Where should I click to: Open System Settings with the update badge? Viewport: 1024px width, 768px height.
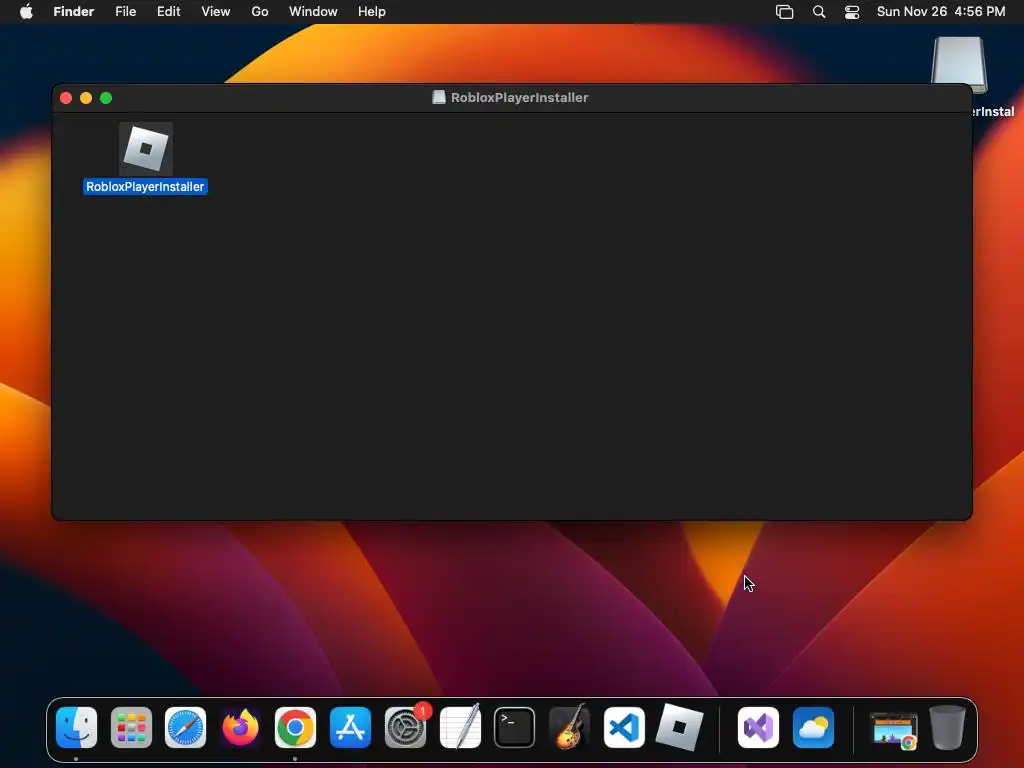pyautogui.click(x=406, y=728)
